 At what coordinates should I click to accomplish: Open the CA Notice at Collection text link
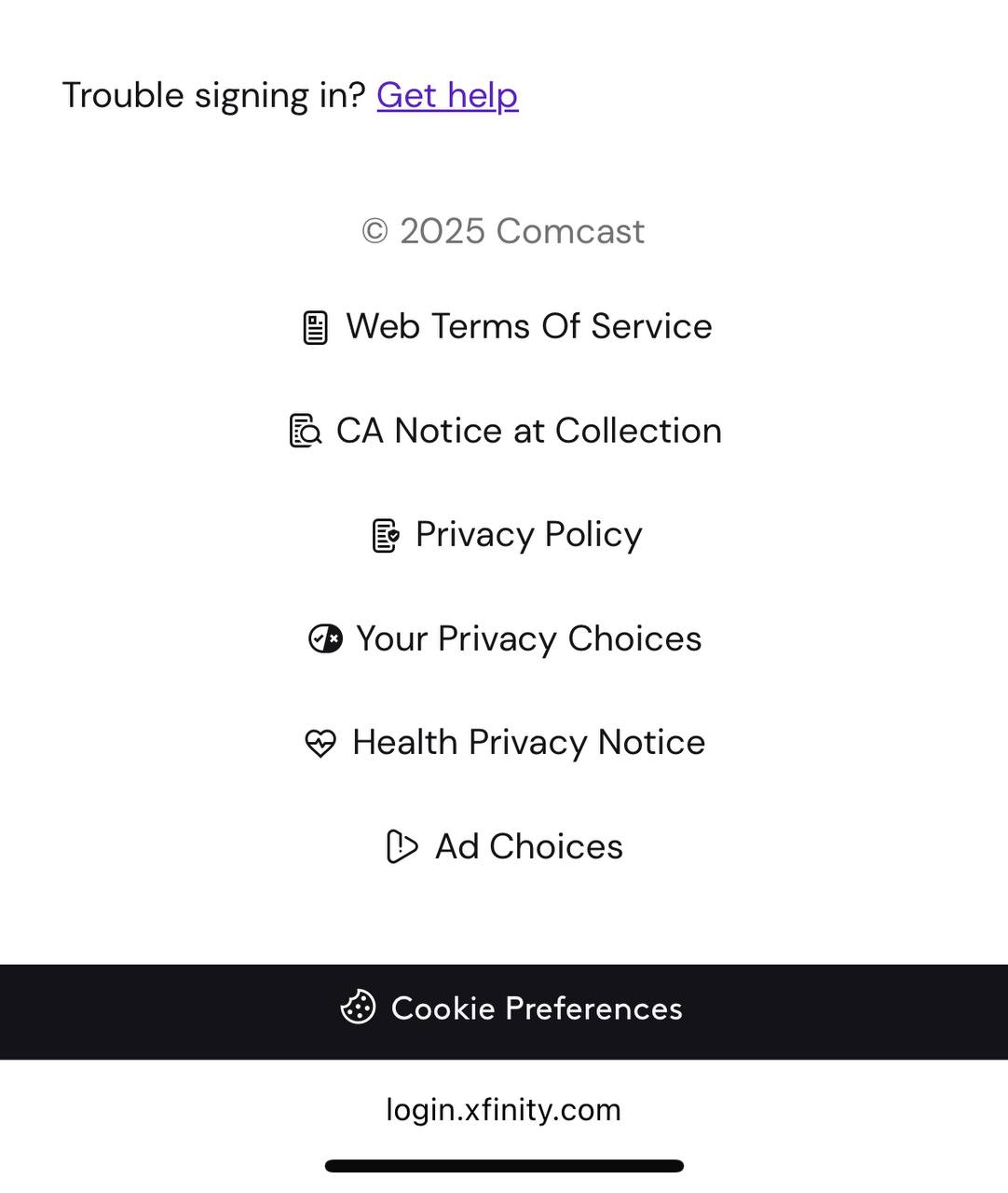pyautogui.click(x=528, y=431)
